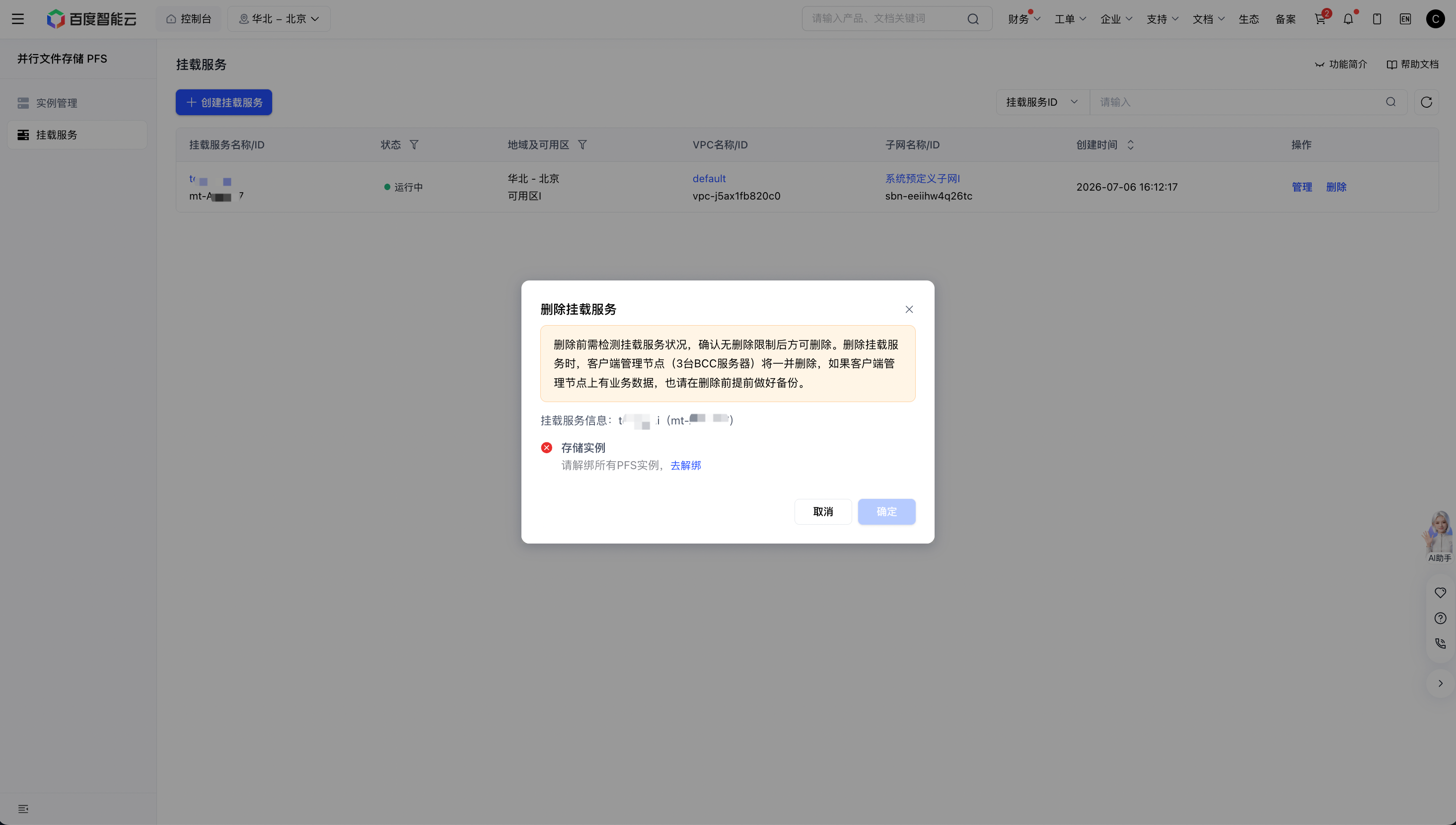This screenshot has width=1456, height=825.
Task: Open the help question mark icon
Action: (x=1440, y=618)
